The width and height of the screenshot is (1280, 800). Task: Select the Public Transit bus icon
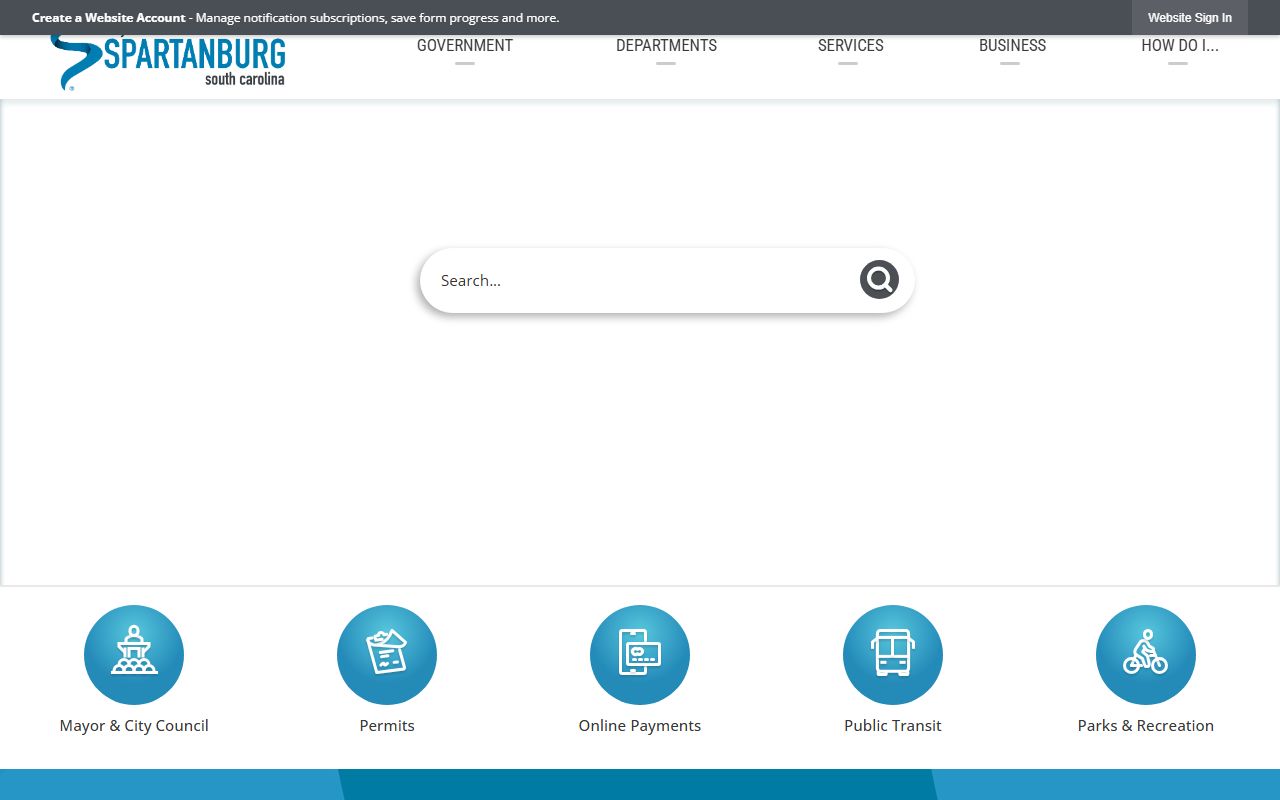[x=893, y=654]
